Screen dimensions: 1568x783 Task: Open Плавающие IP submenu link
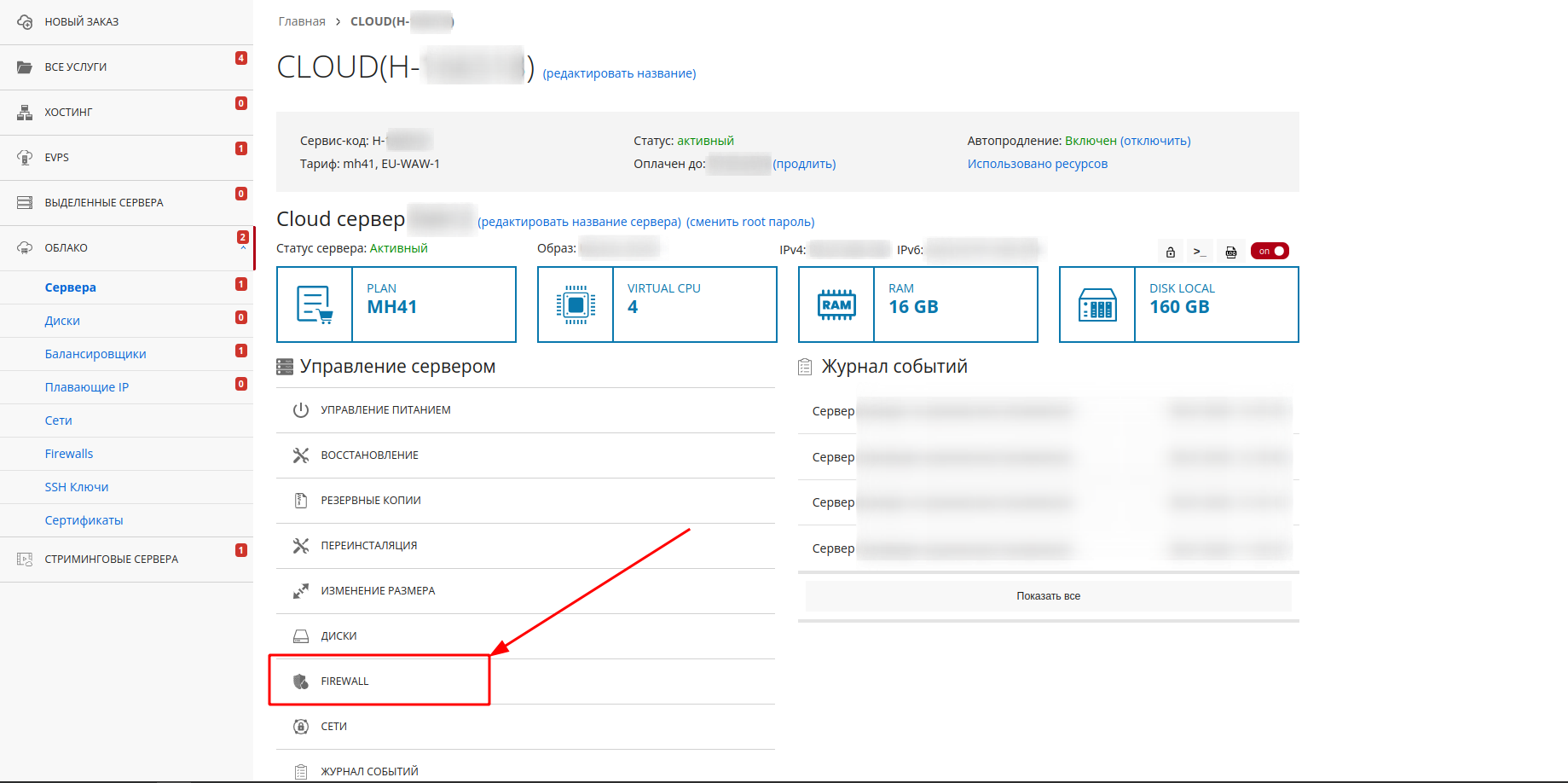[87, 387]
